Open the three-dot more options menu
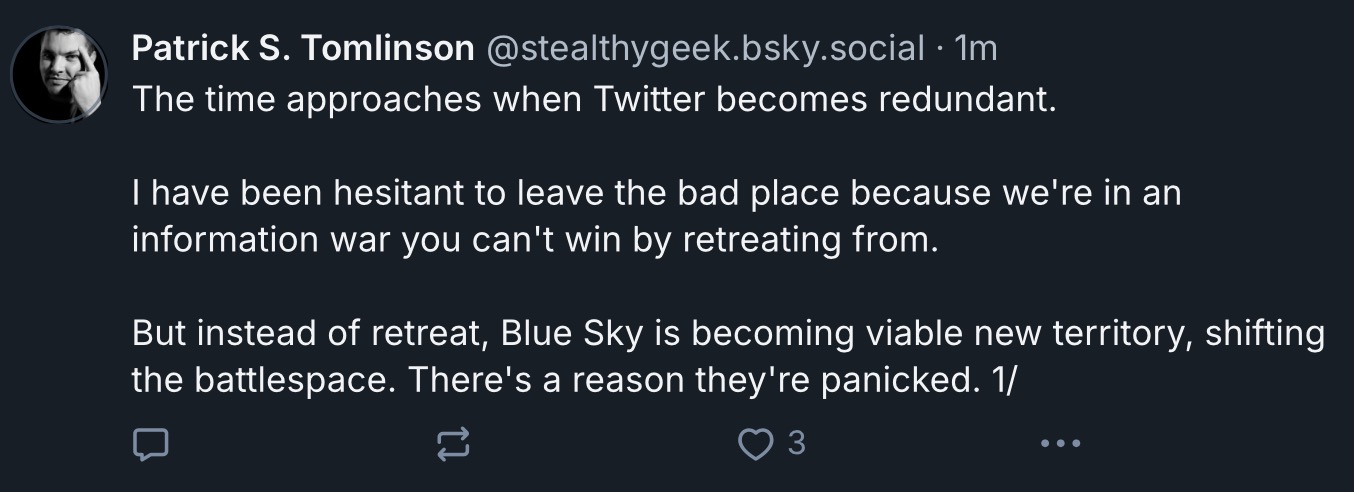The width and height of the screenshot is (1354, 492). [x=1059, y=443]
